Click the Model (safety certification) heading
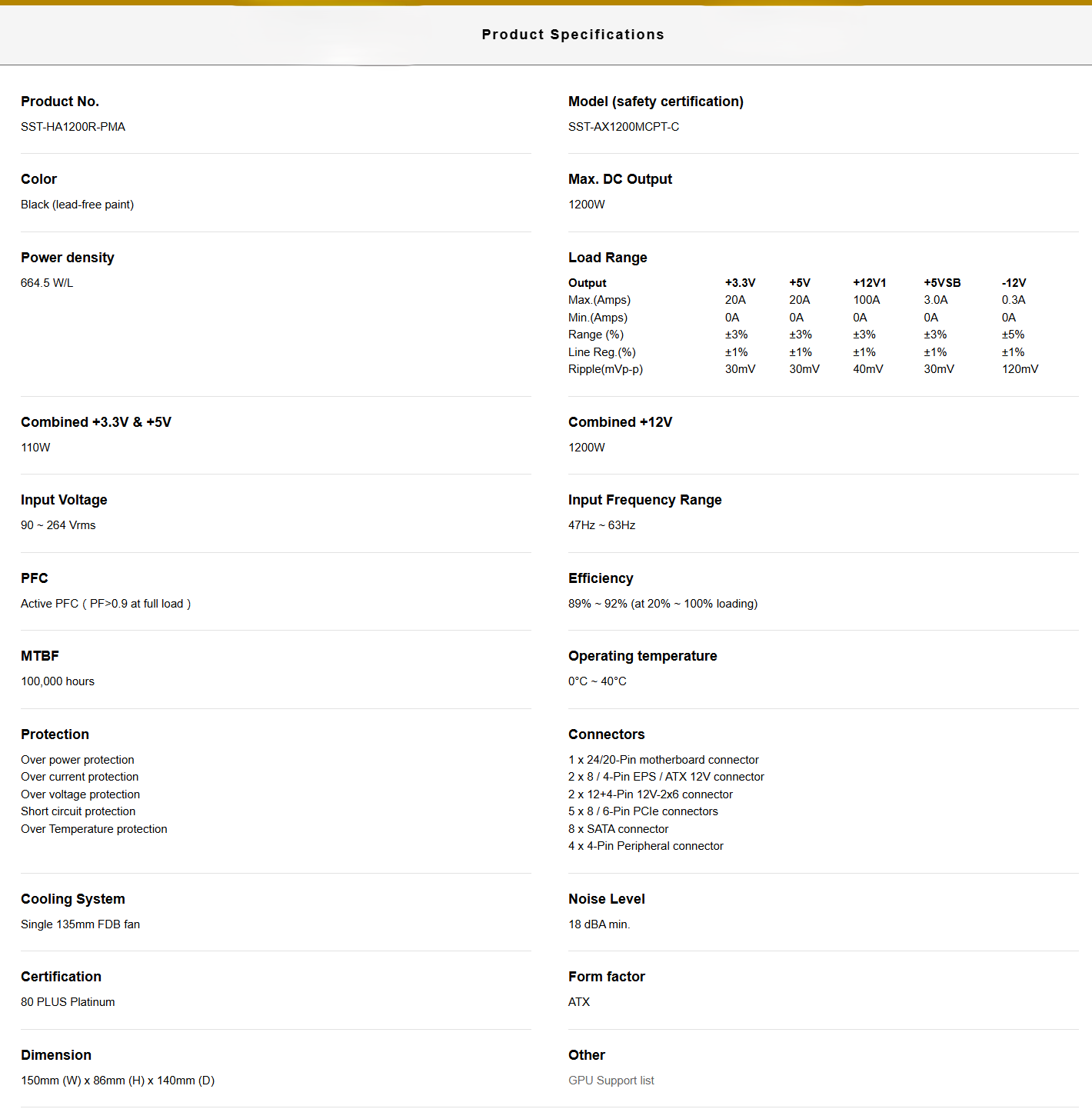 point(656,102)
